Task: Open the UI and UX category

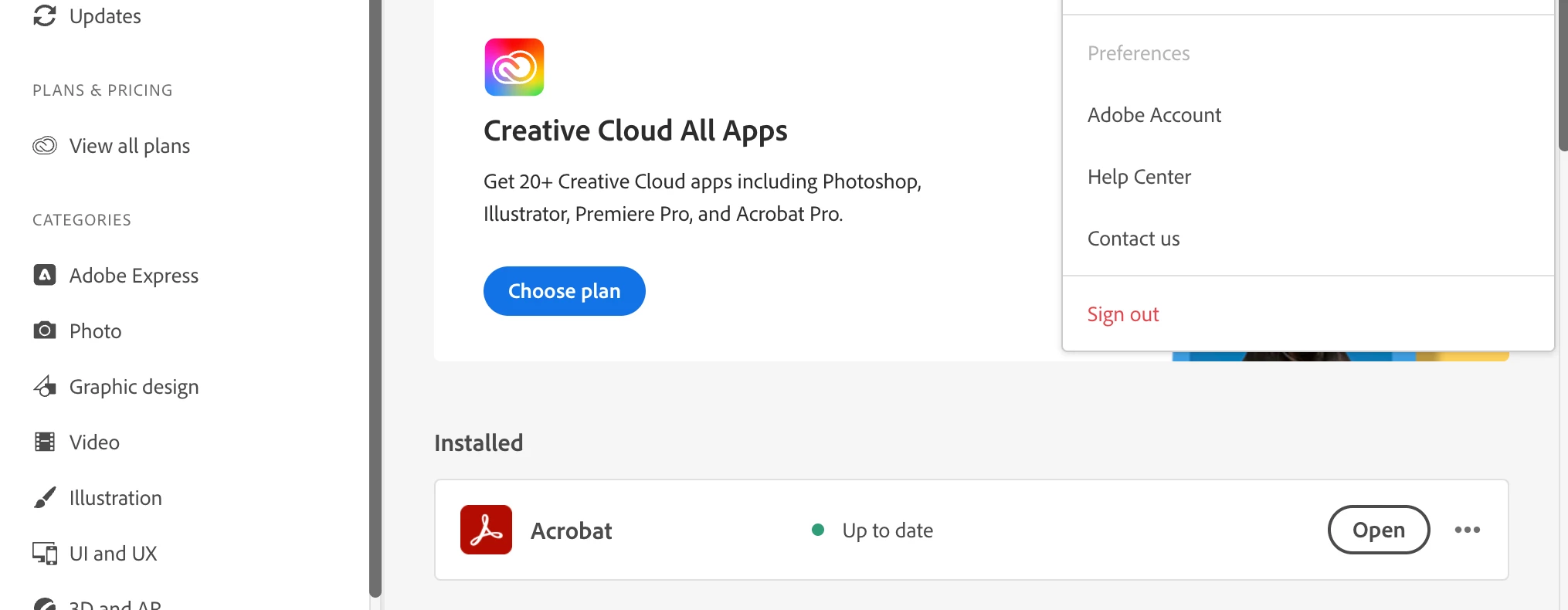Action: click(x=113, y=554)
